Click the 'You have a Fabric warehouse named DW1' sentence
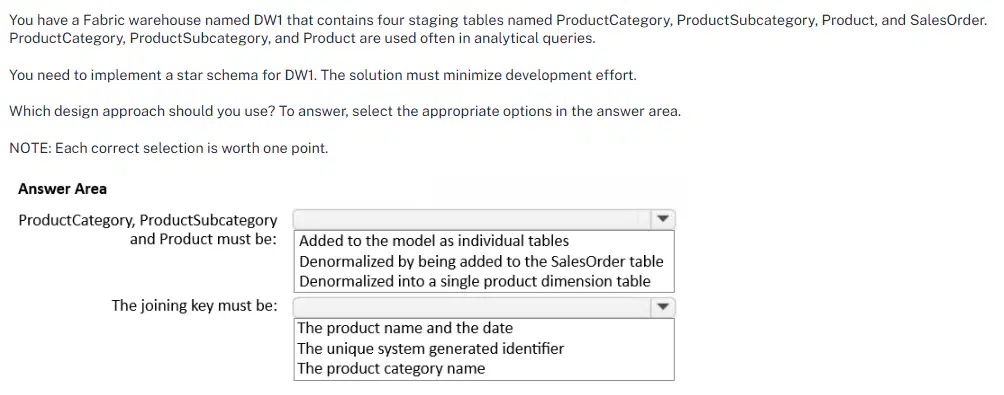1004x395 pixels. point(498,20)
